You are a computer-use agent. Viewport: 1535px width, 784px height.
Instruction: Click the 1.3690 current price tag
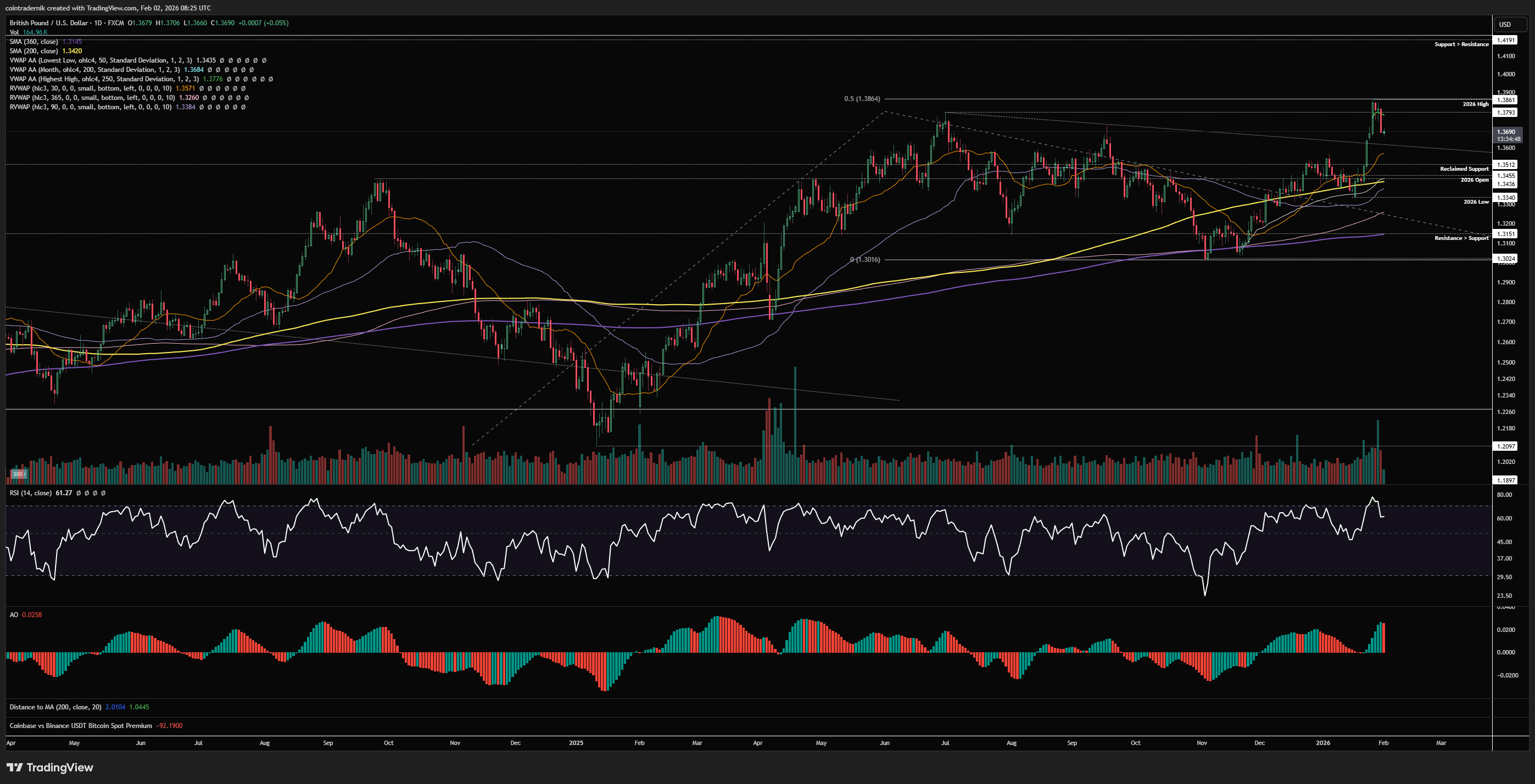tap(1506, 132)
